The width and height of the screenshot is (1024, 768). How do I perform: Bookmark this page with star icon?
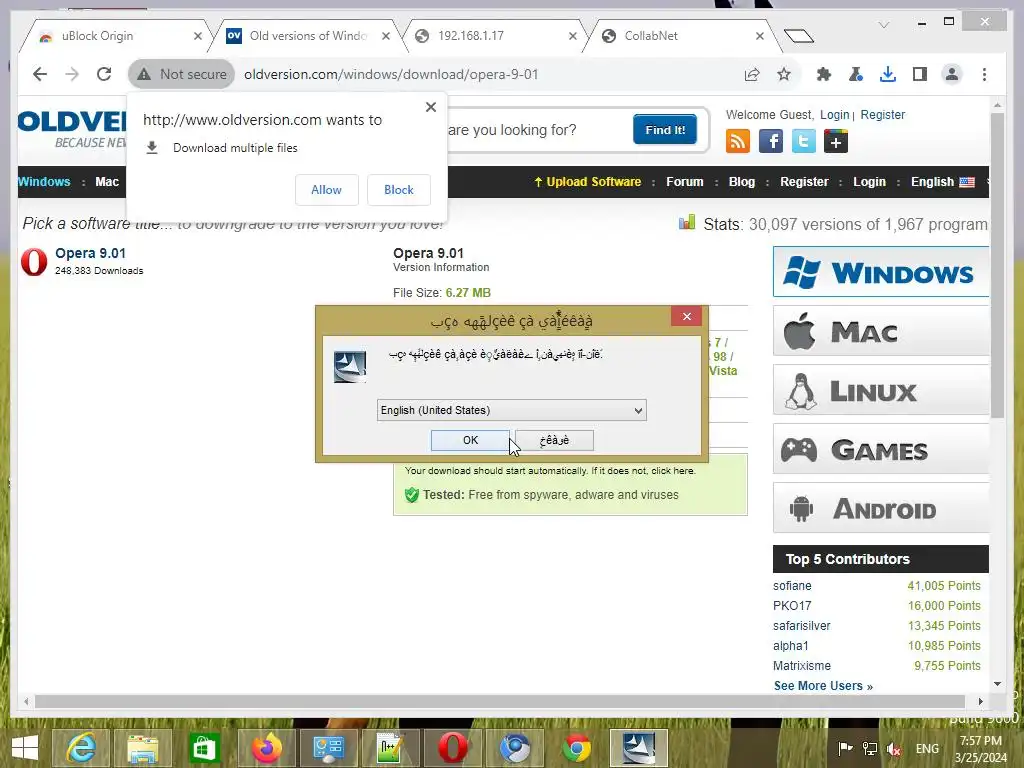pos(784,74)
